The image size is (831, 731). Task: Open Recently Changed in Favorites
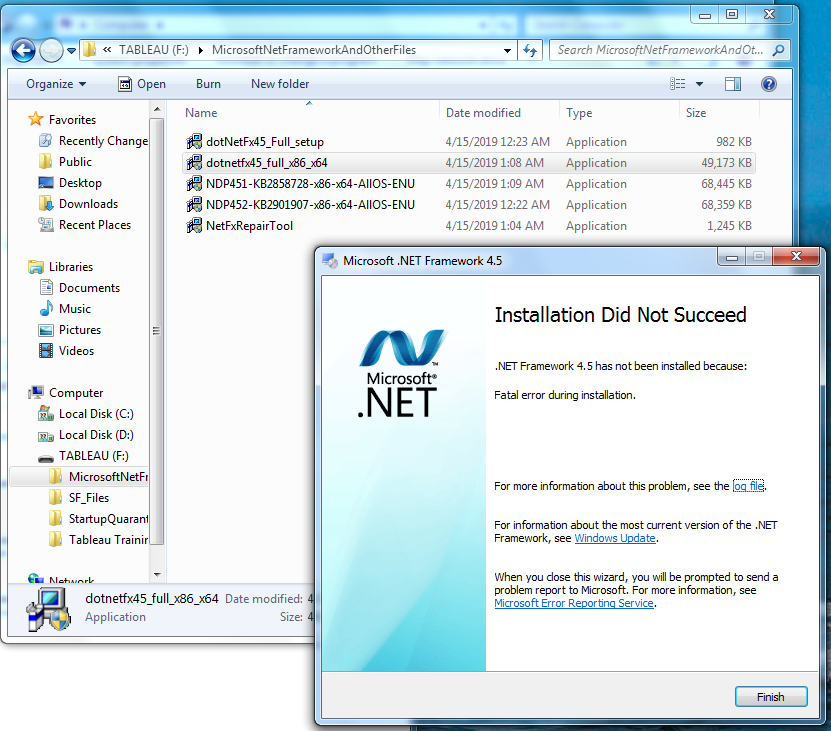[93, 140]
